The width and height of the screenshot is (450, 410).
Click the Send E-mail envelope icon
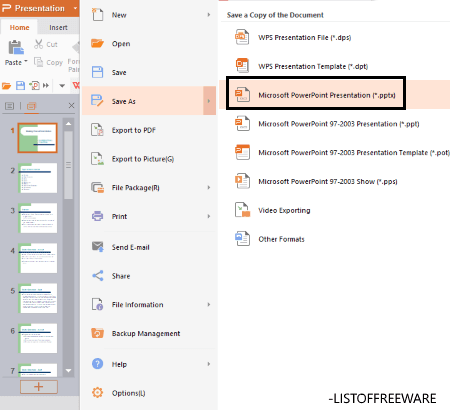point(98,247)
